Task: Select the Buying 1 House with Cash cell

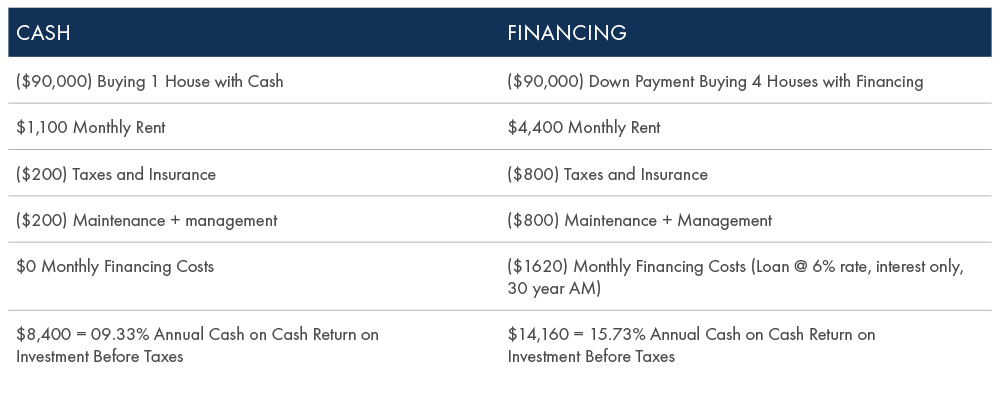Action: click(x=254, y=80)
